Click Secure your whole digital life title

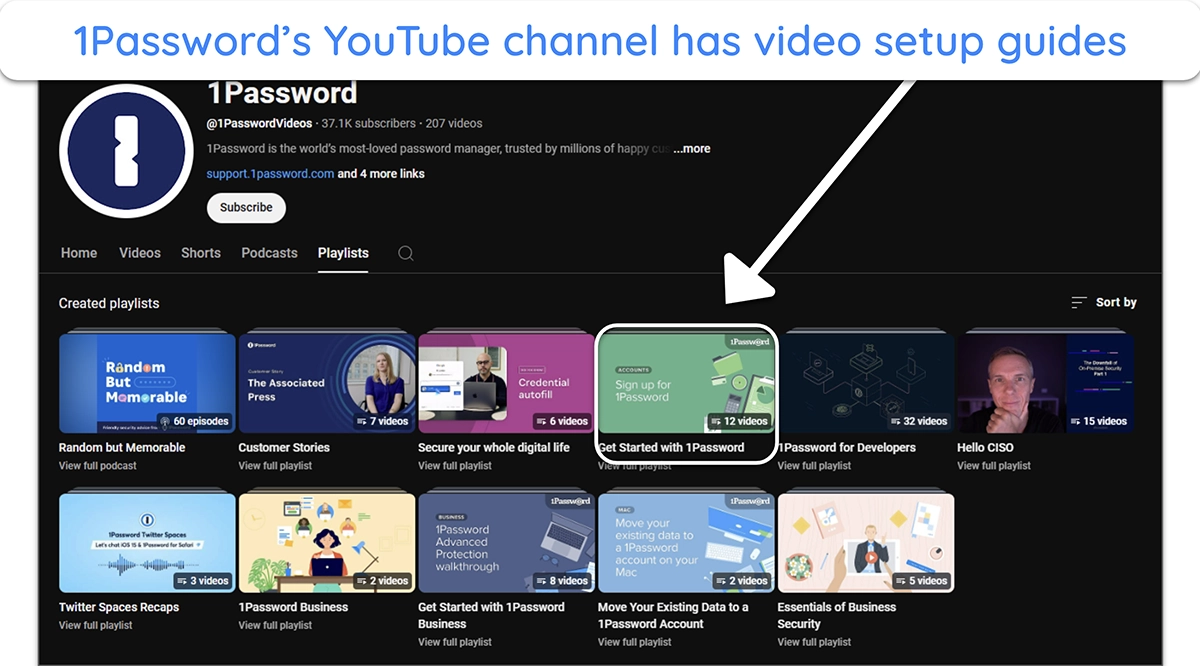click(494, 448)
